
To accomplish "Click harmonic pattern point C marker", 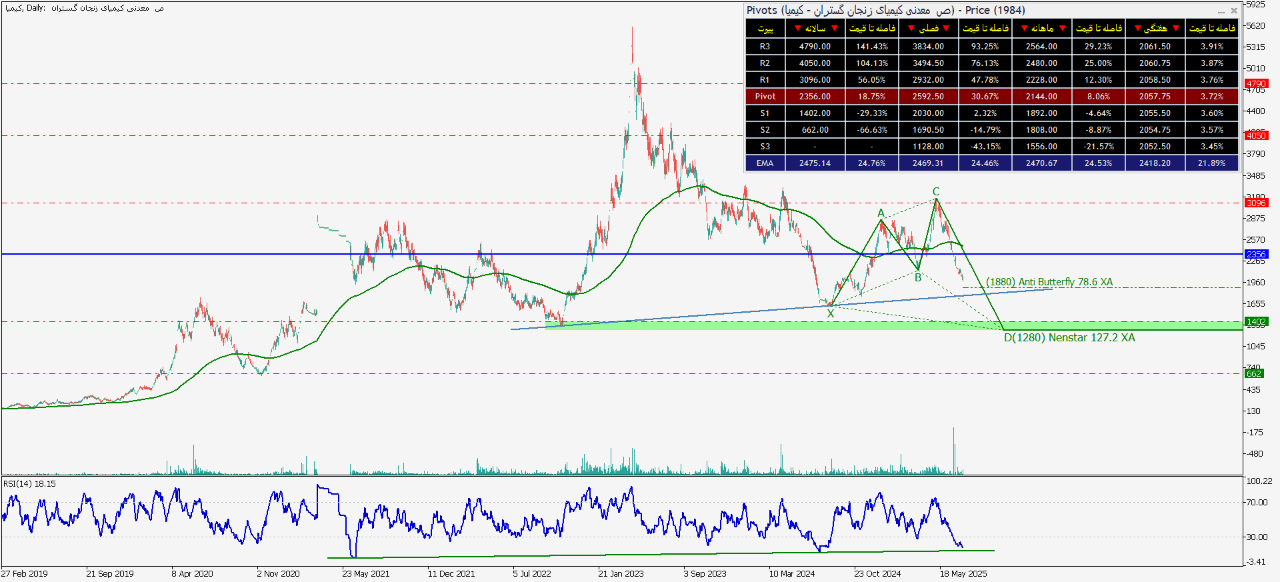I will click(x=936, y=191).
